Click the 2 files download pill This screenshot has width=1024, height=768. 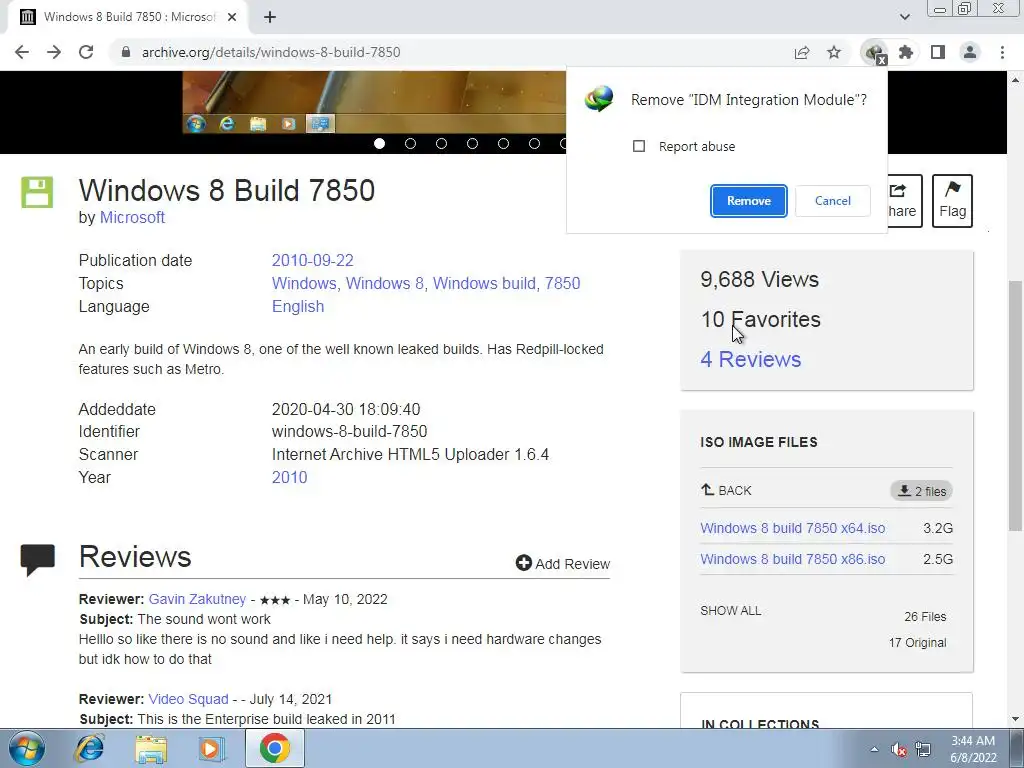point(921,491)
